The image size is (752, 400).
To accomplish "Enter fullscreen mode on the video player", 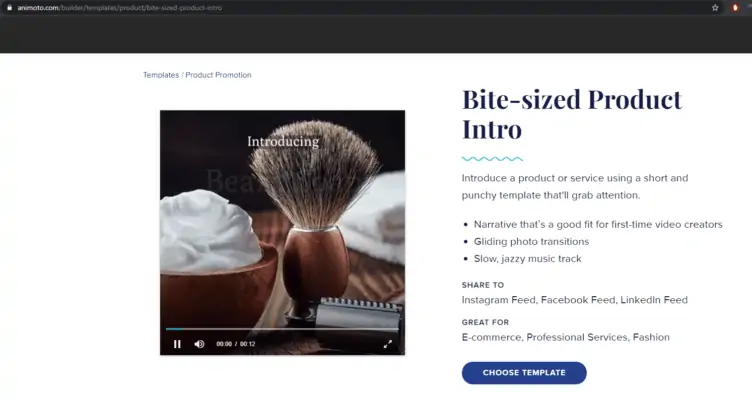I will click(388, 344).
